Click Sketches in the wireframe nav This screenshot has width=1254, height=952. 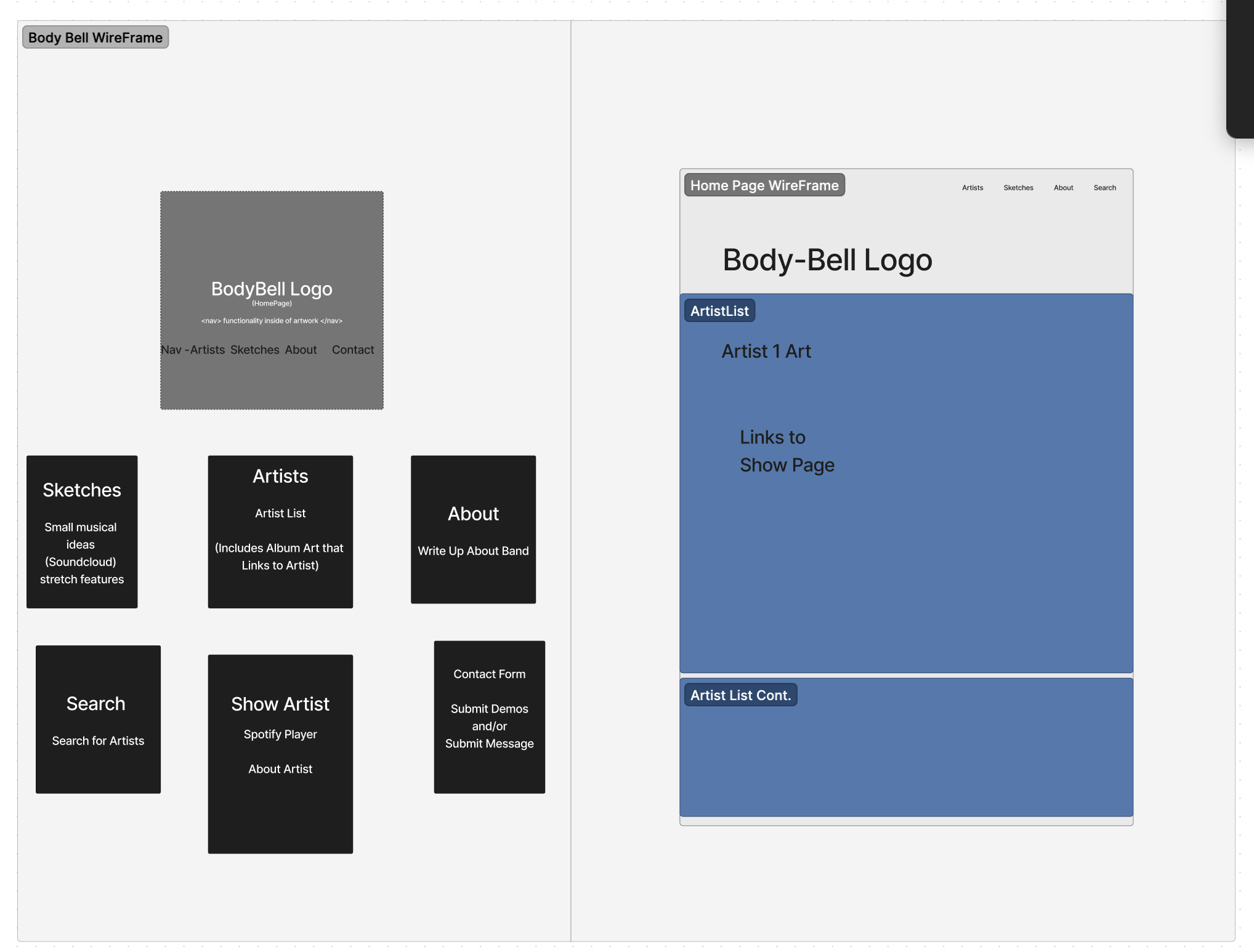coord(1018,188)
